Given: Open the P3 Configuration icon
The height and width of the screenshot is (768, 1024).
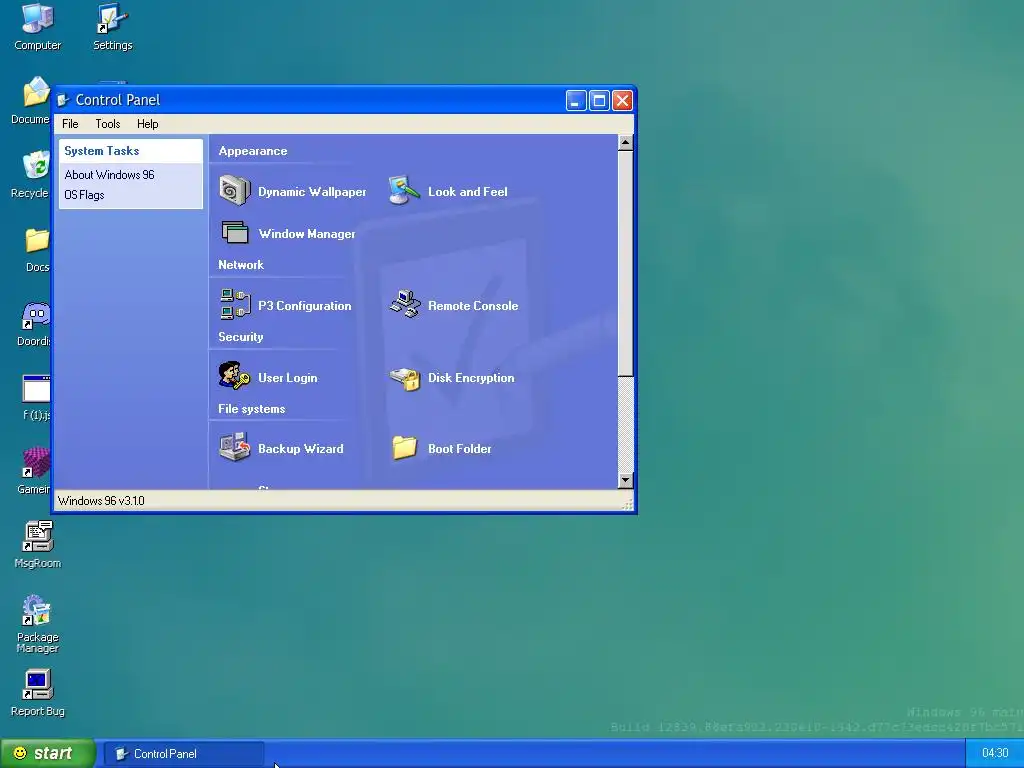Looking at the screenshot, I should coord(235,304).
